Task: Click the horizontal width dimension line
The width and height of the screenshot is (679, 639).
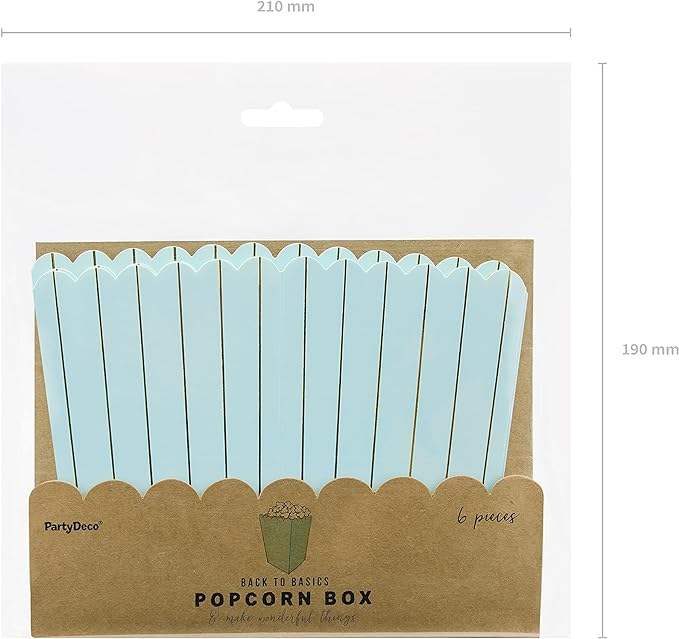Action: (x=286, y=32)
